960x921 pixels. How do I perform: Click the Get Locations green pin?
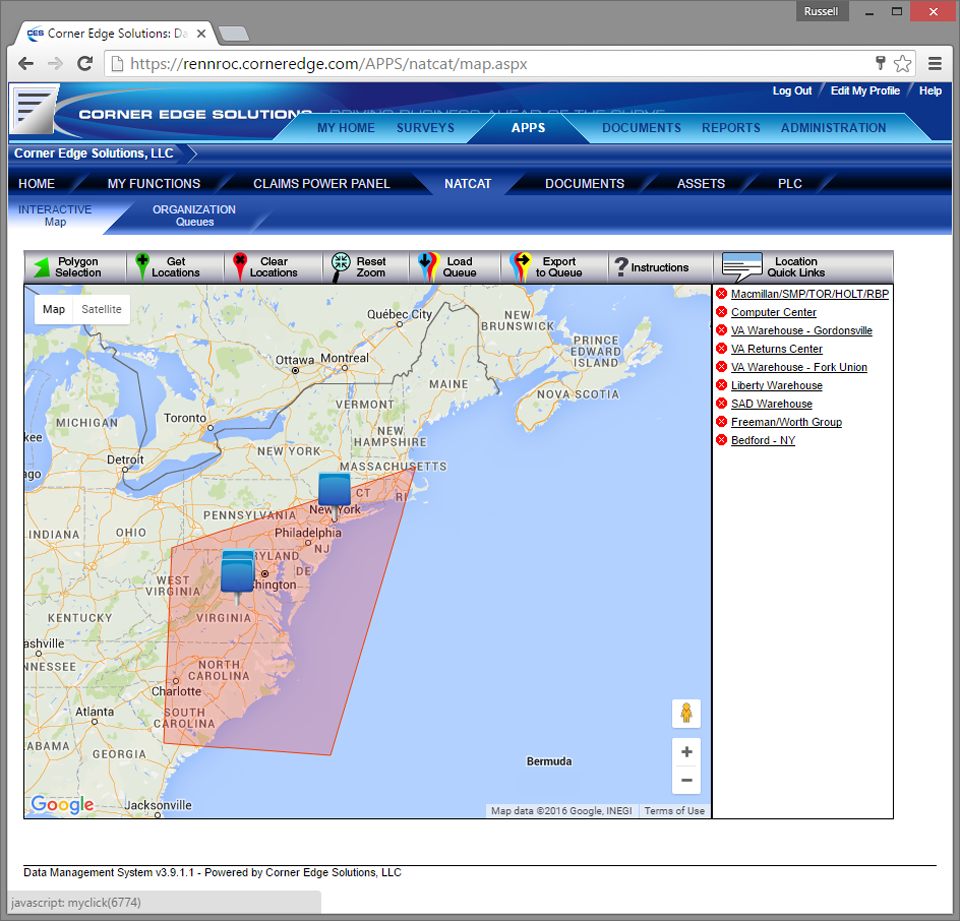coord(142,266)
